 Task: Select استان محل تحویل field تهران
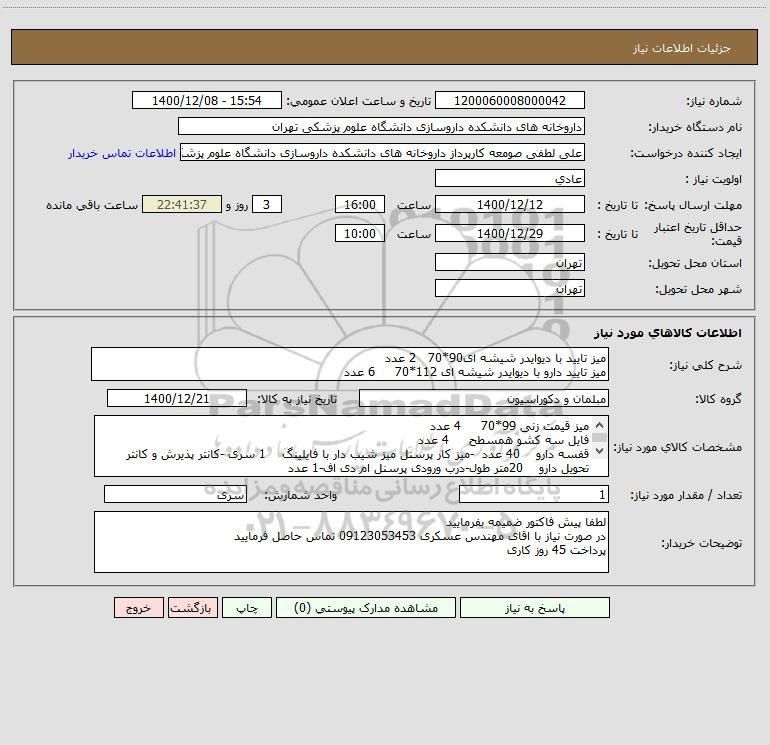click(x=510, y=262)
